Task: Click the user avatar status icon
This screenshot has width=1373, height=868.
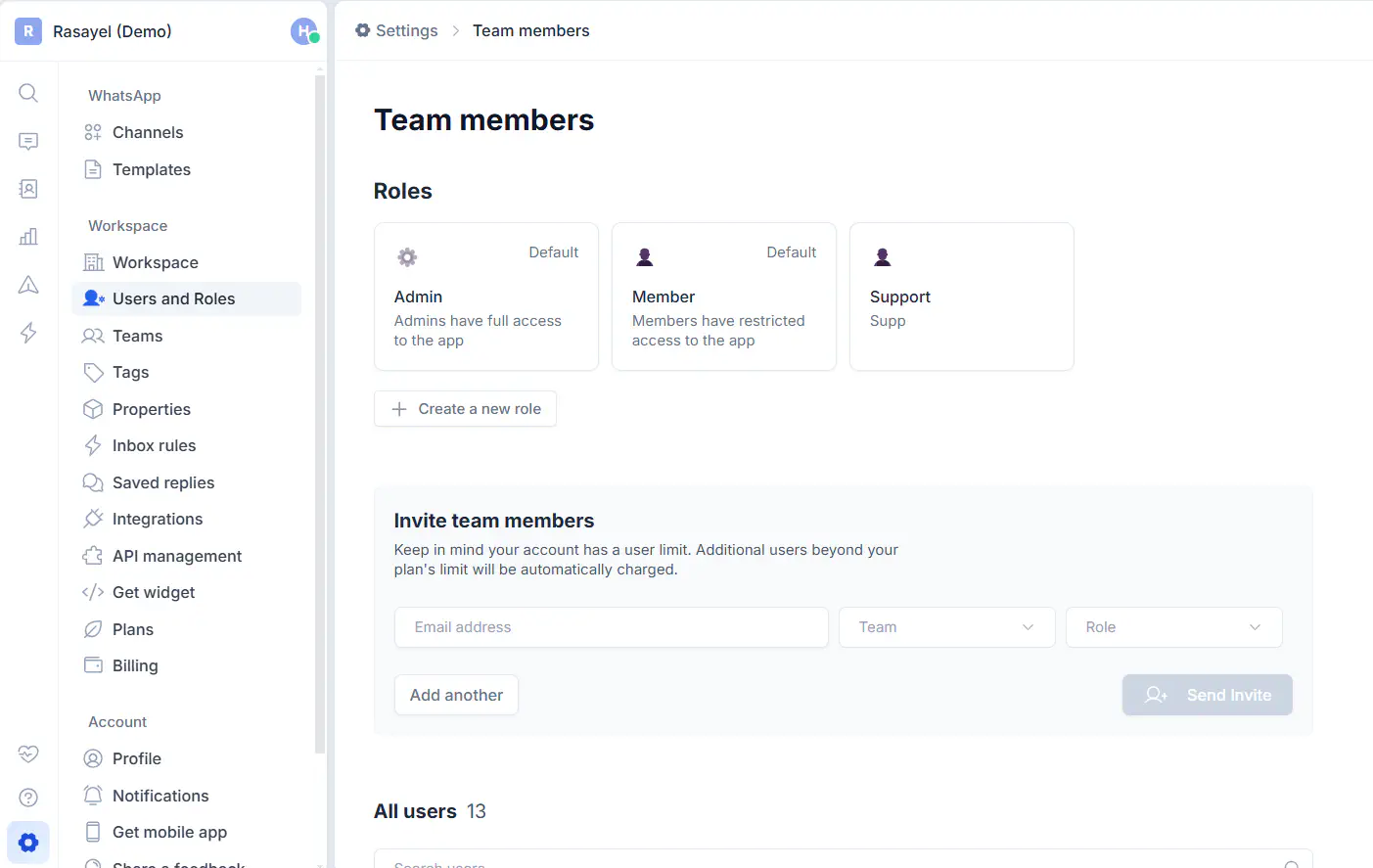Action: pyautogui.click(x=304, y=31)
